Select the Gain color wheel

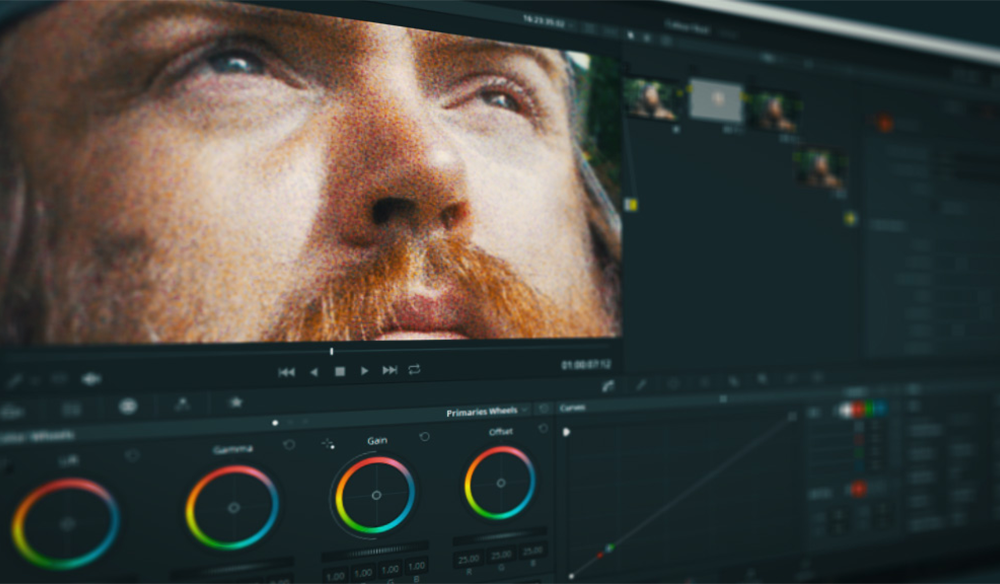coord(377,492)
